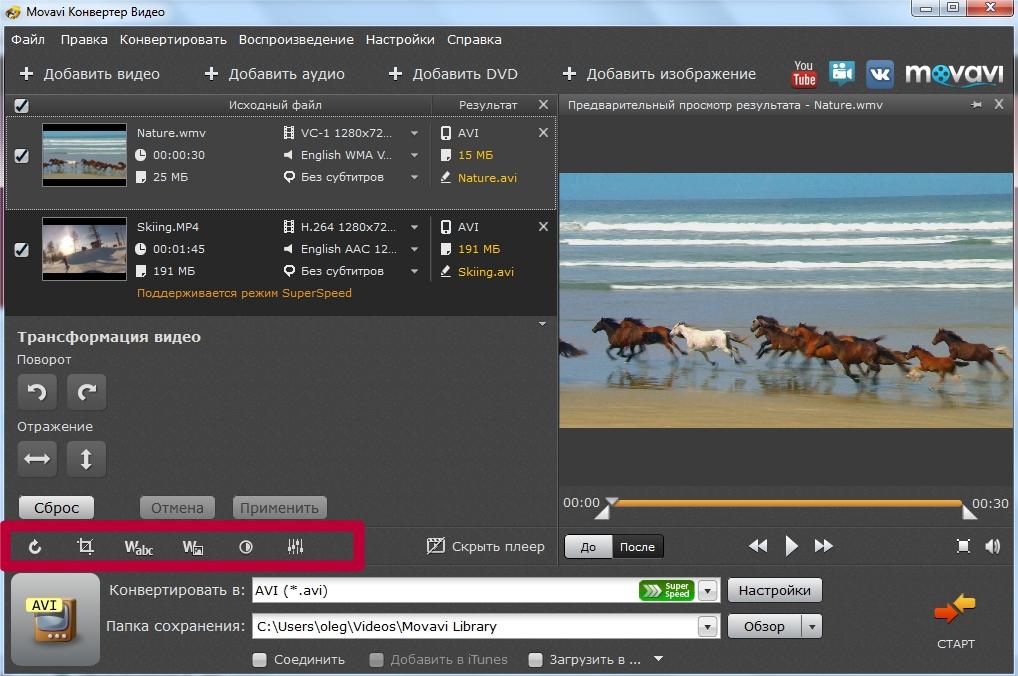Click the YouTube icon
Image resolution: width=1018 pixels, height=676 pixels.
[x=804, y=73]
